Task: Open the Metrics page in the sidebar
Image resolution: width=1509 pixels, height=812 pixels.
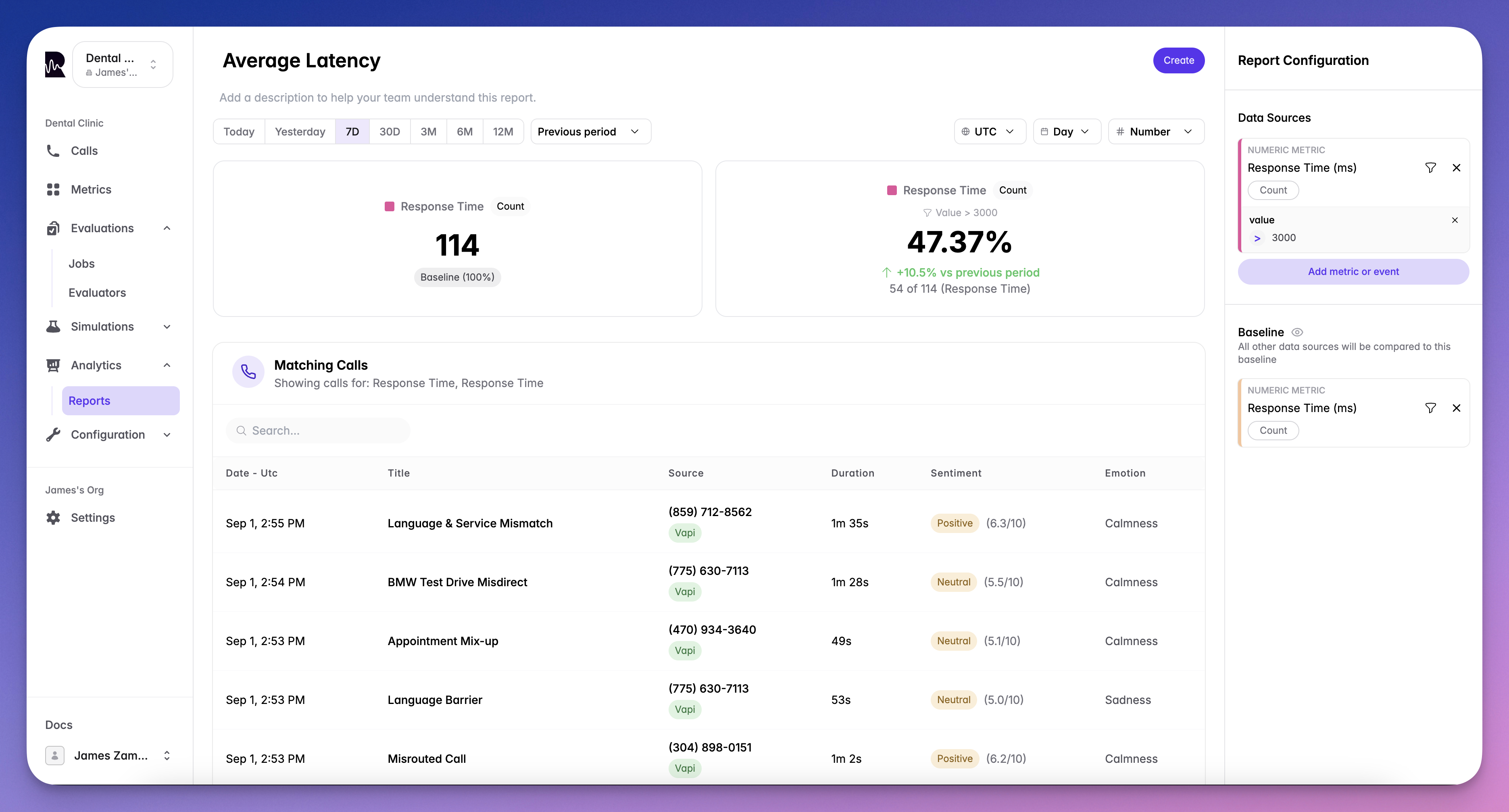Action: 91,189
